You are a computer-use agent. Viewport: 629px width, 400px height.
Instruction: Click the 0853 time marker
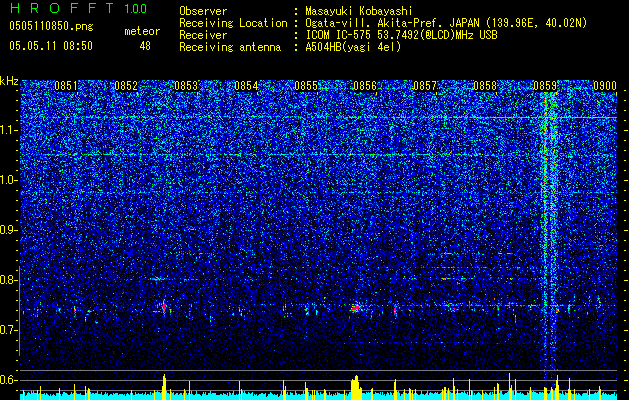(x=186, y=86)
